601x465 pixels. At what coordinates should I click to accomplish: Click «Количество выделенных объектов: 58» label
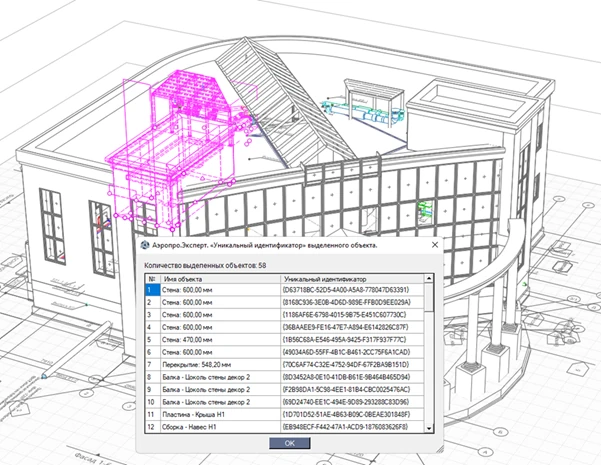click(x=205, y=265)
